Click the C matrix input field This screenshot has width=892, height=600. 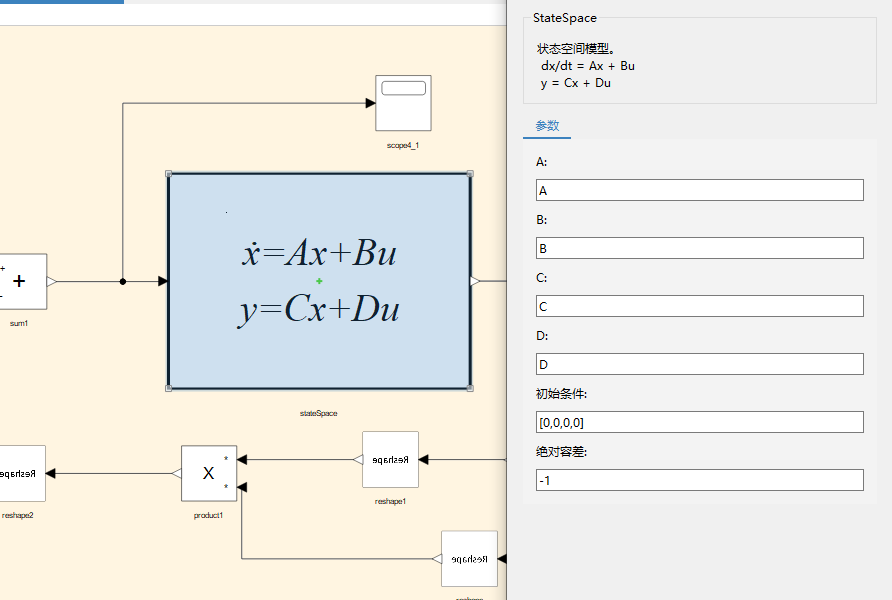700,306
